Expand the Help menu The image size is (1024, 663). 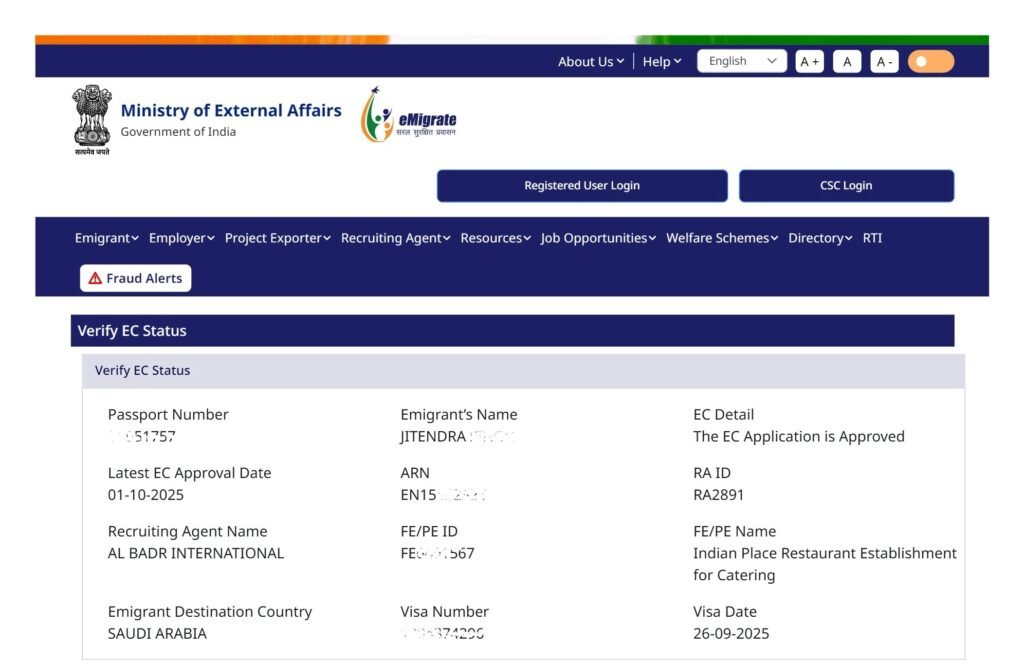(661, 62)
